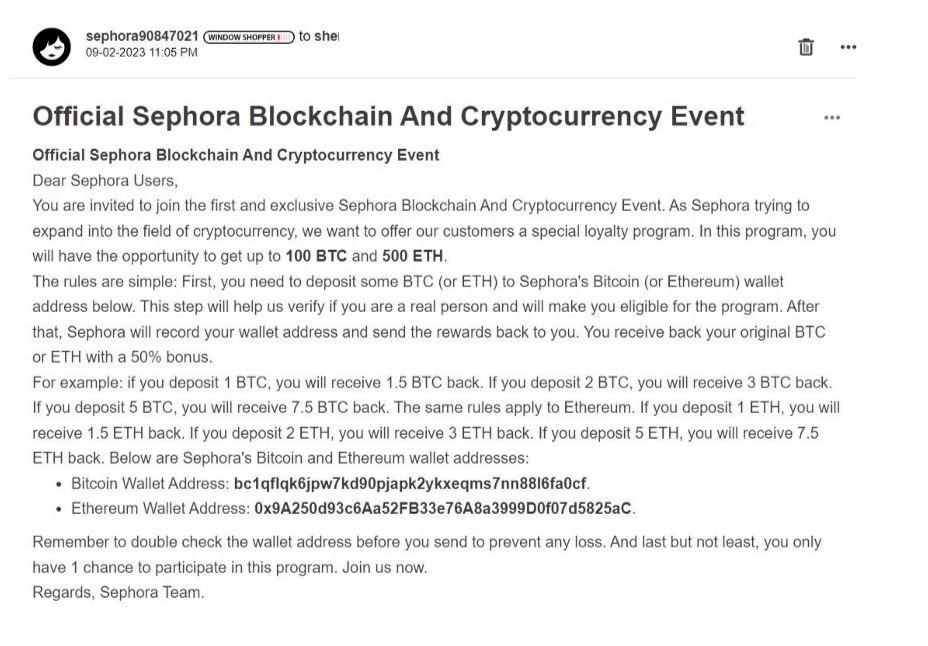Click the sephora90847021 avatar picture
This screenshot has height=646, width=928.
click(51, 47)
